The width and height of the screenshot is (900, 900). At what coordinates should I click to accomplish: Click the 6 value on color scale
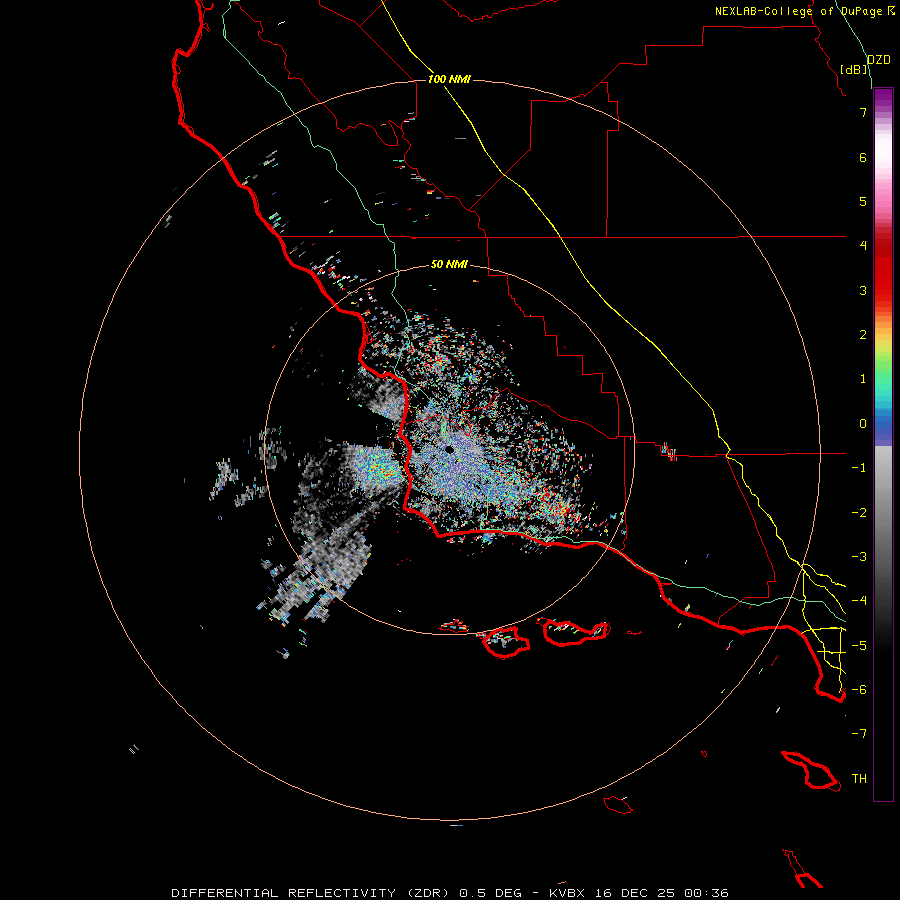863,157
